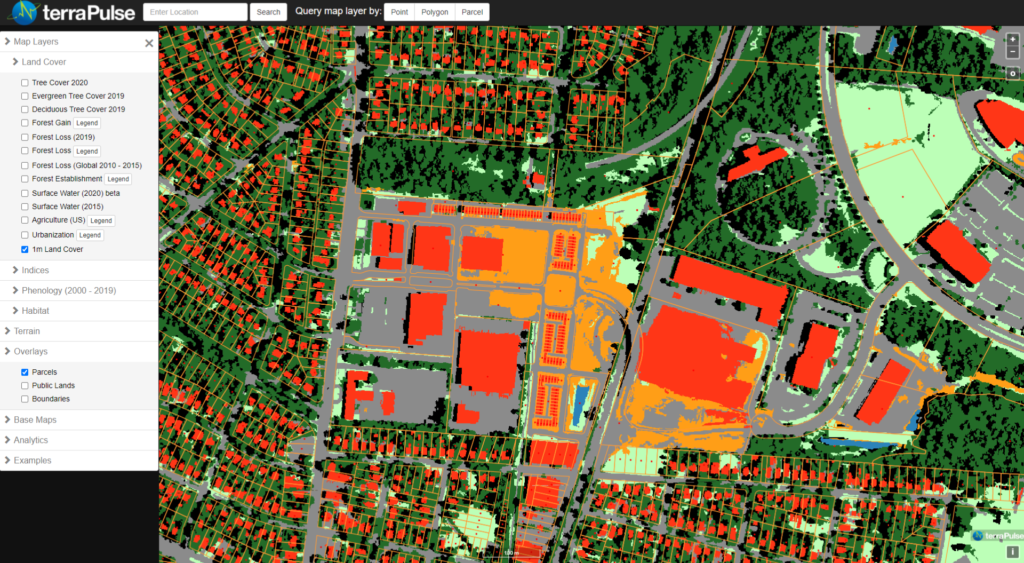Click the terraPulse globe logo
The image size is (1024, 563).
click(x=23, y=12)
